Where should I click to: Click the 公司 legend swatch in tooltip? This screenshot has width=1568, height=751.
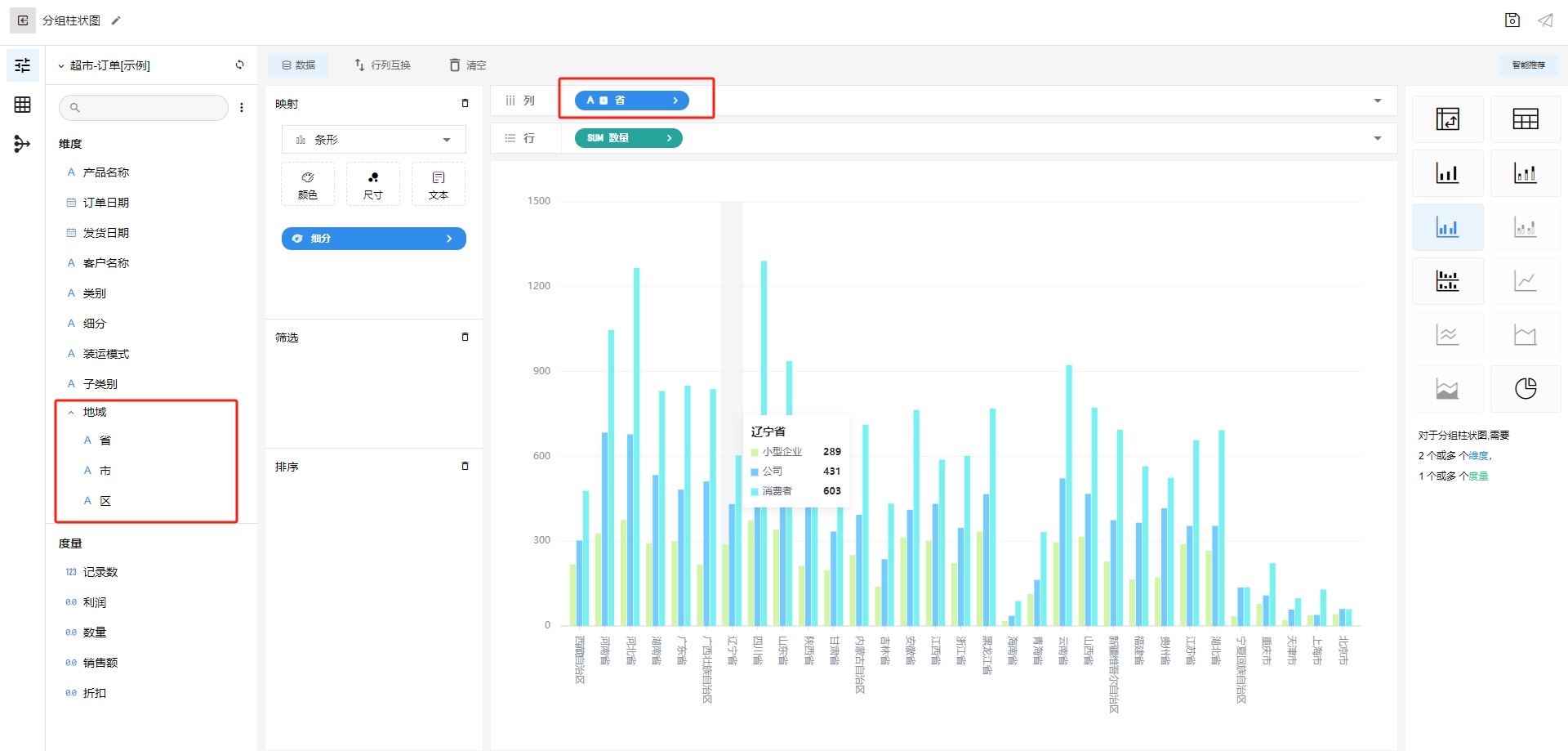tap(755, 472)
